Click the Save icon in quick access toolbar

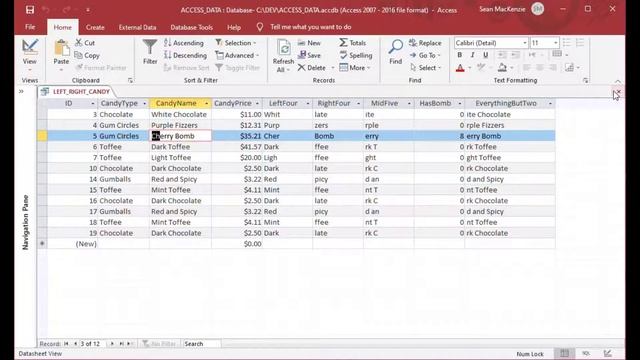click(x=30, y=9)
